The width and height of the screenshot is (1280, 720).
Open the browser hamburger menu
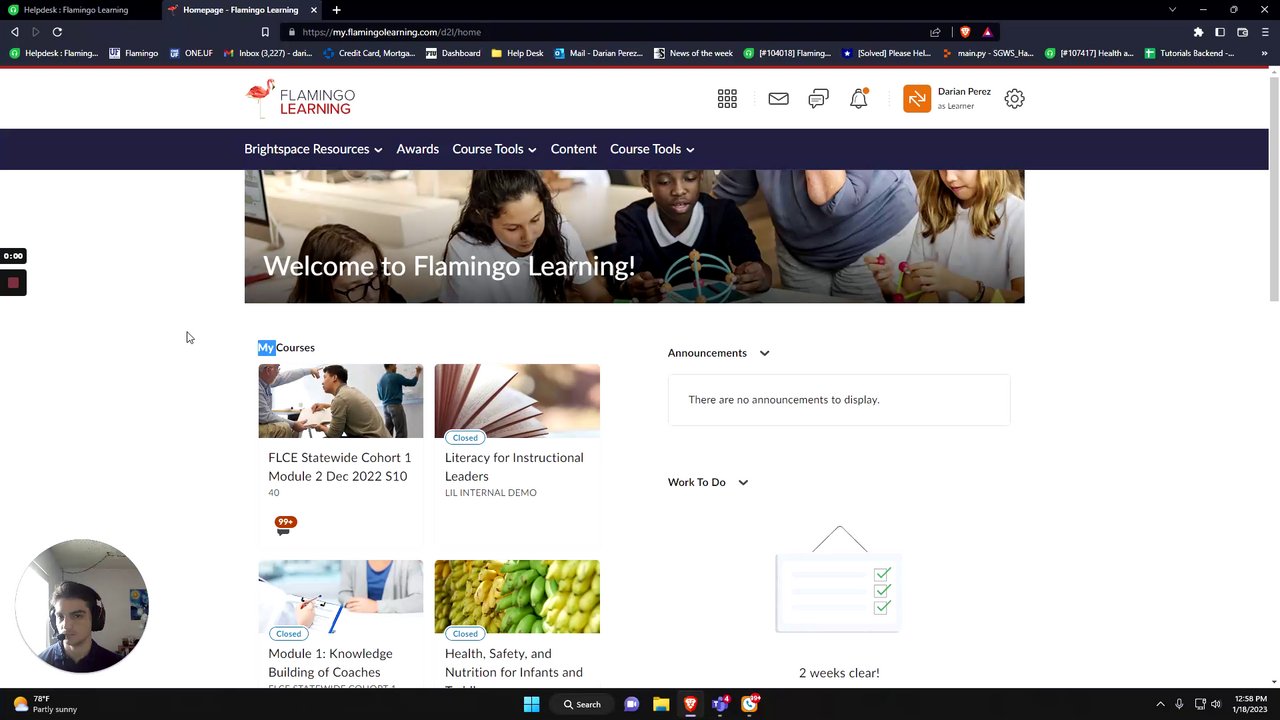[1265, 32]
